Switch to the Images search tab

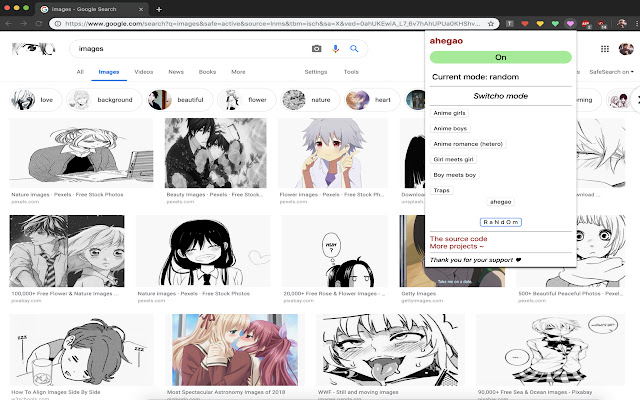click(x=109, y=72)
